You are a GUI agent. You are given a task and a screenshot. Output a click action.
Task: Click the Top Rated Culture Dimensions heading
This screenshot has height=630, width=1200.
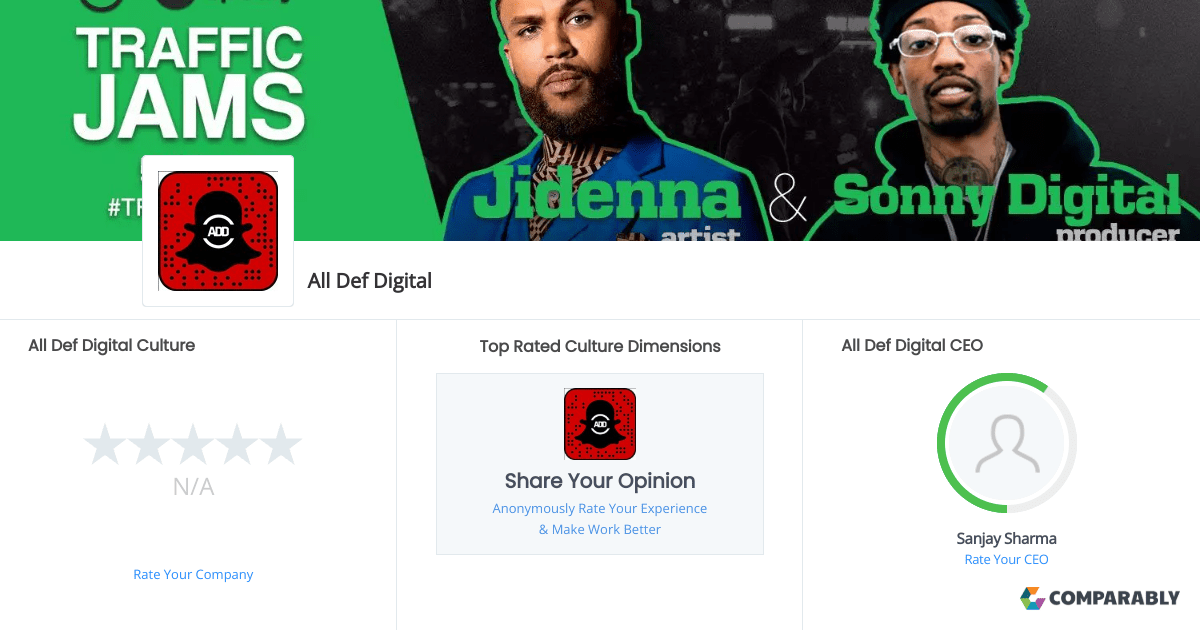(x=600, y=346)
